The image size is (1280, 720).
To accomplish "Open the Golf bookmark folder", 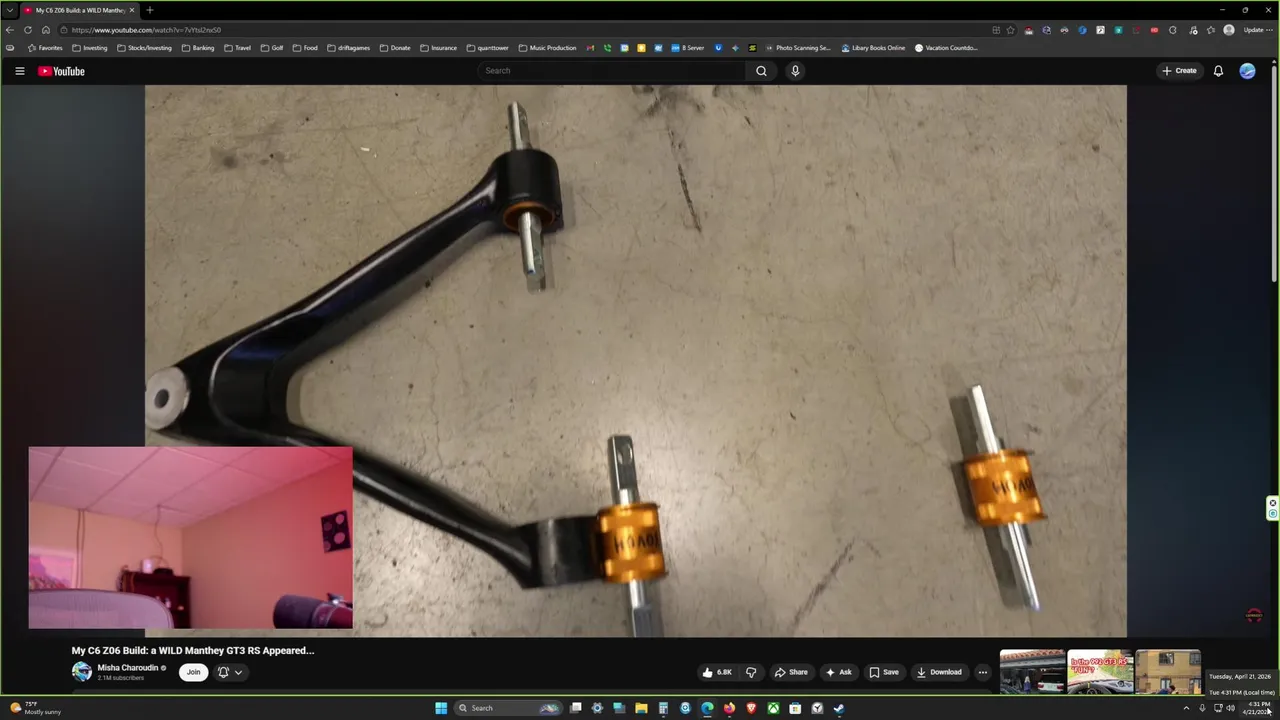I will tap(271, 48).
